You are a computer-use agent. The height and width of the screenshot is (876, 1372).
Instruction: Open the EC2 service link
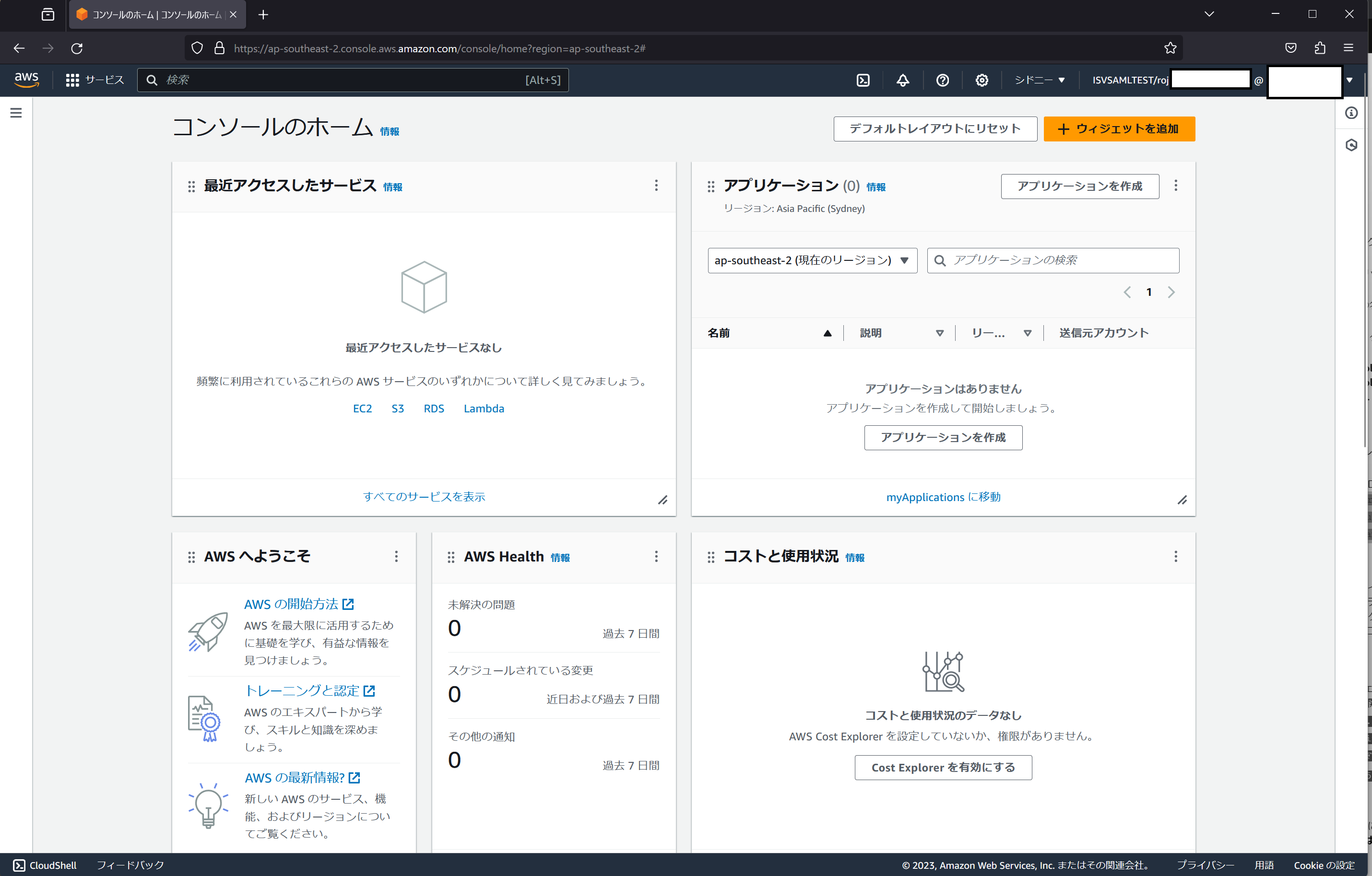pyautogui.click(x=362, y=409)
